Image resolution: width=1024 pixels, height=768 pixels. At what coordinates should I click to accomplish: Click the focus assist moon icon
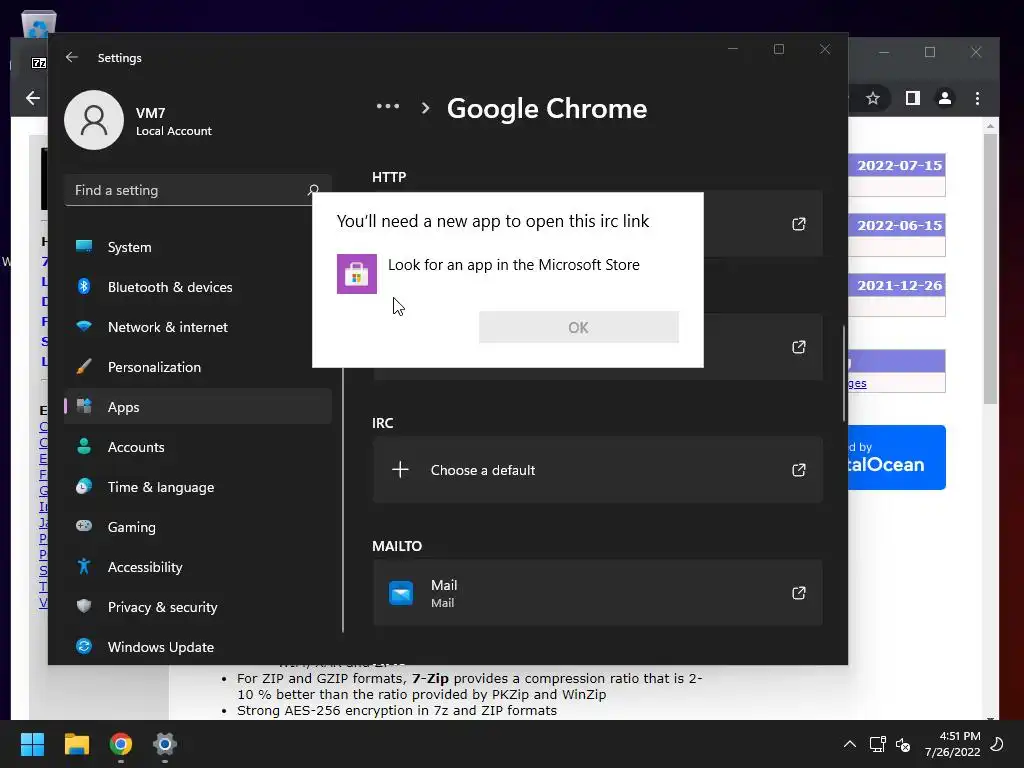pos(997,744)
